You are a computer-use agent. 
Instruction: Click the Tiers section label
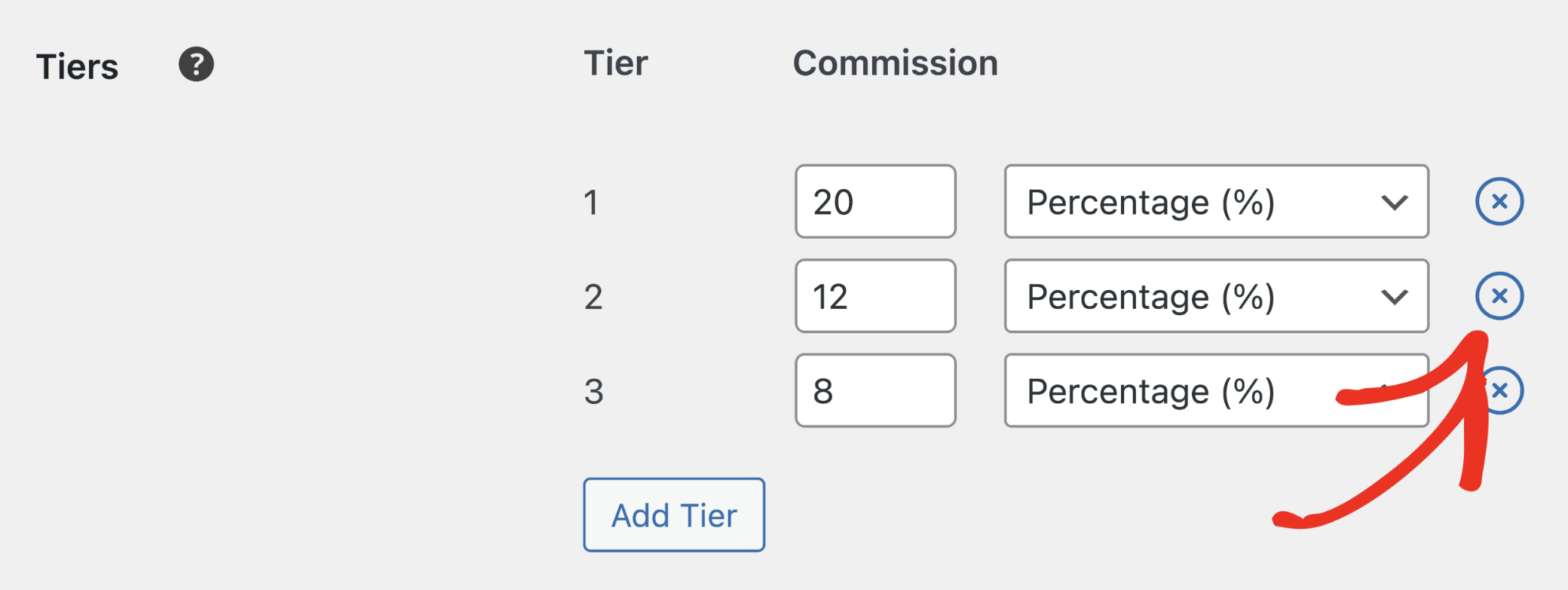(77, 67)
